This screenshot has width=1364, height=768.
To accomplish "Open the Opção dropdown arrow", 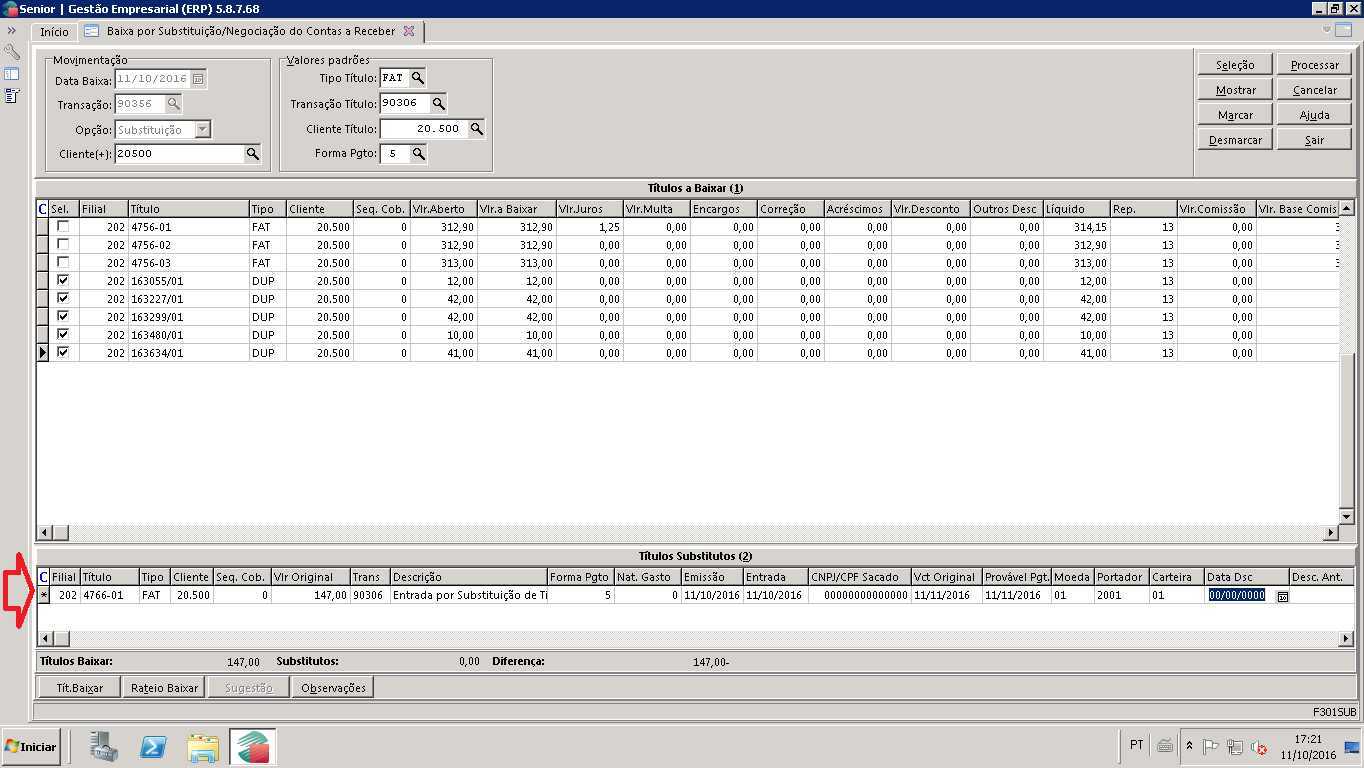I will pos(203,129).
